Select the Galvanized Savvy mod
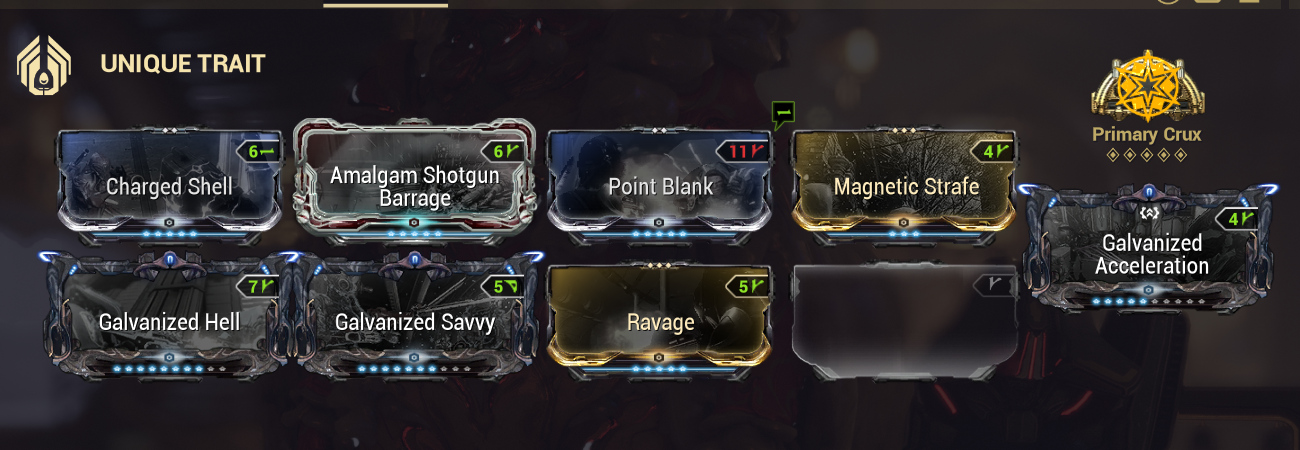The height and width of the screenshot is (450, 1300). (x=414, y=316)
